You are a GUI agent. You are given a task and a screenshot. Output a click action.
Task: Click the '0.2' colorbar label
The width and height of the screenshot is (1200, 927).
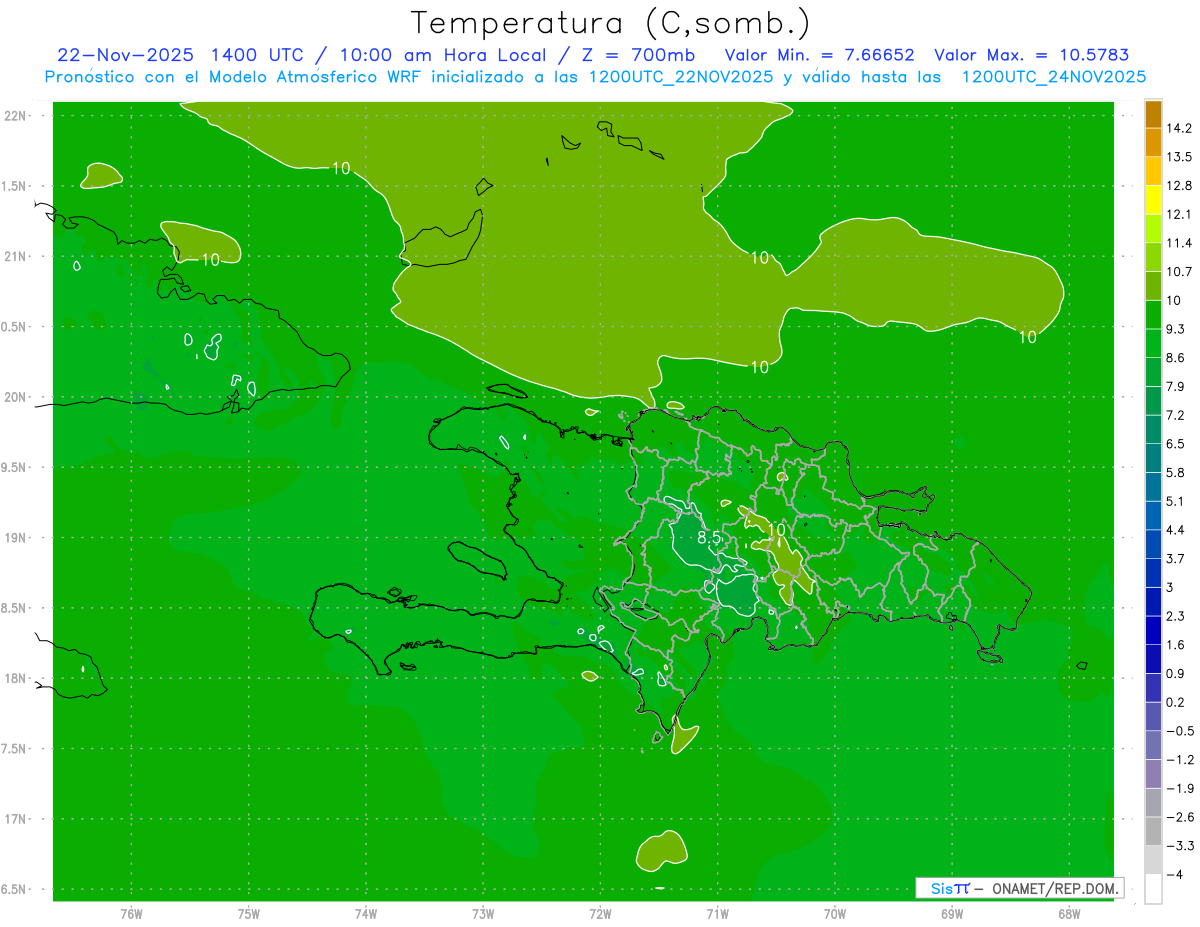click(1176, 702)
